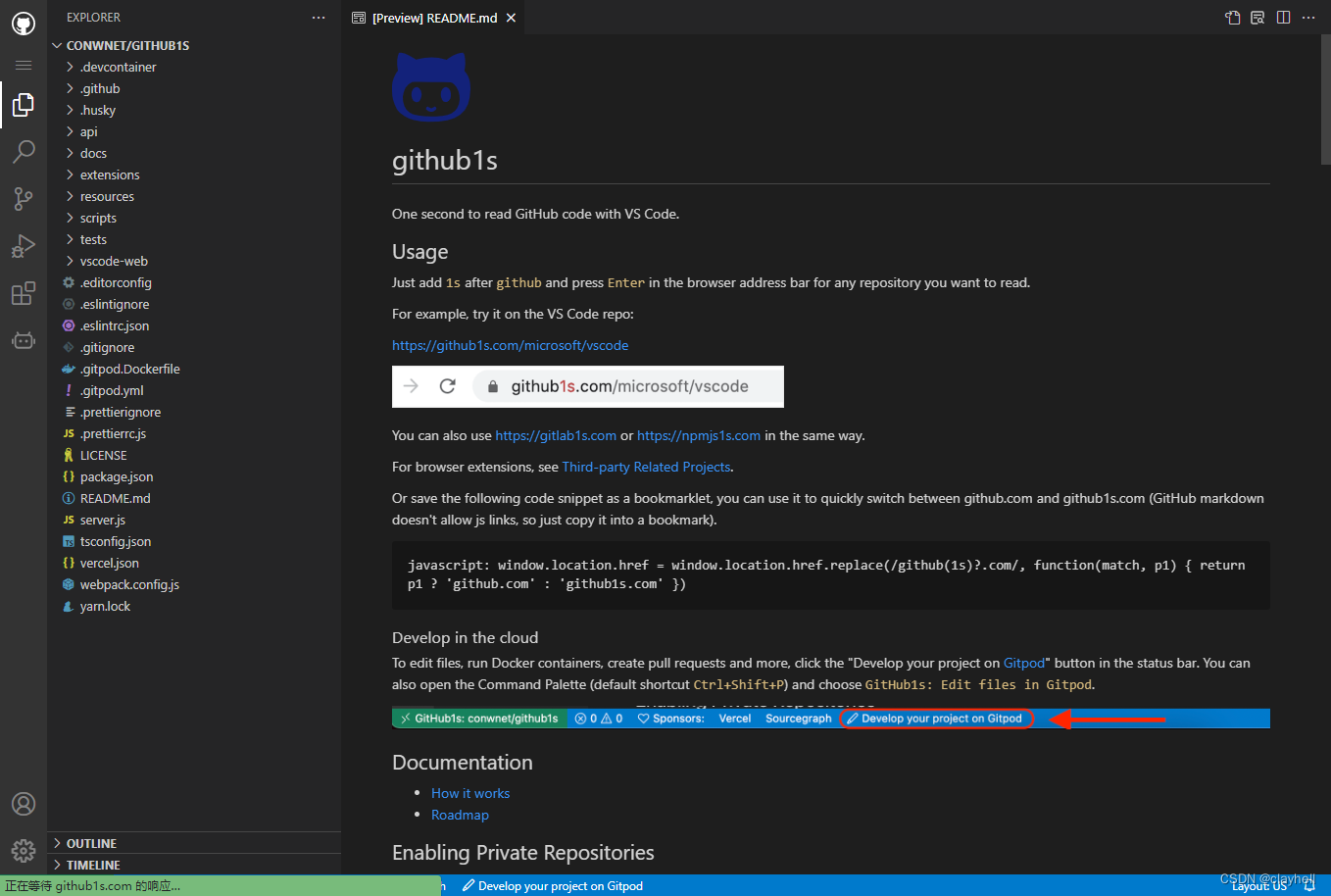This screenshot has width=1331, height=896.
Task: Switch to the [Preview] README.md tab
Action: tap(434, 18)
